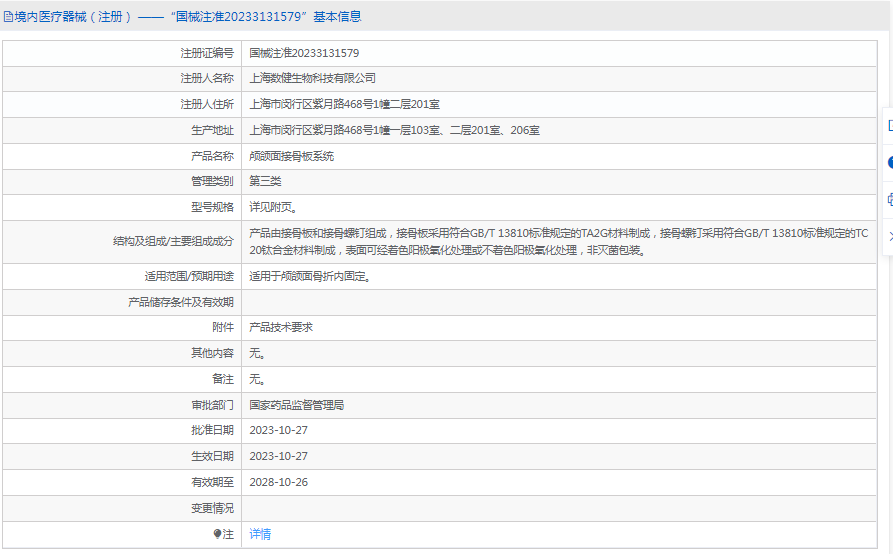Click production address containing 一层103室
Screen dimensions: 893x554
click(394, 130)
